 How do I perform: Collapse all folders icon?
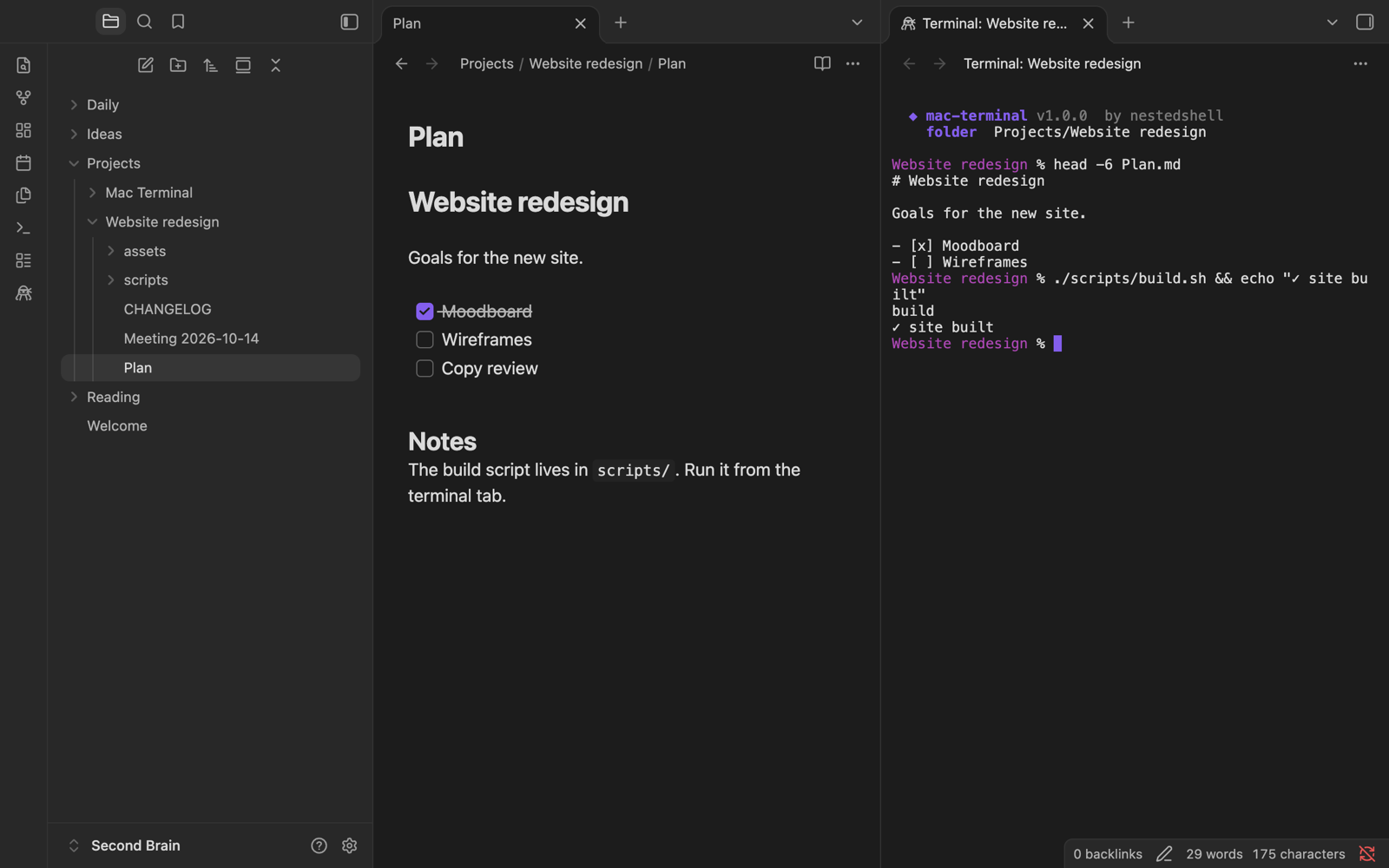(x=276, y=65)
